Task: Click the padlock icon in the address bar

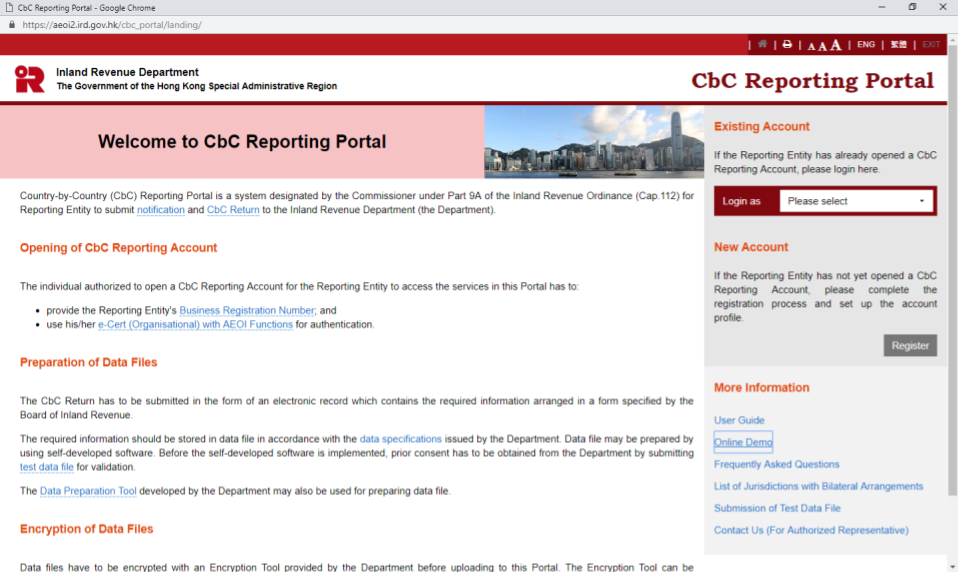Action: [12, 24]
